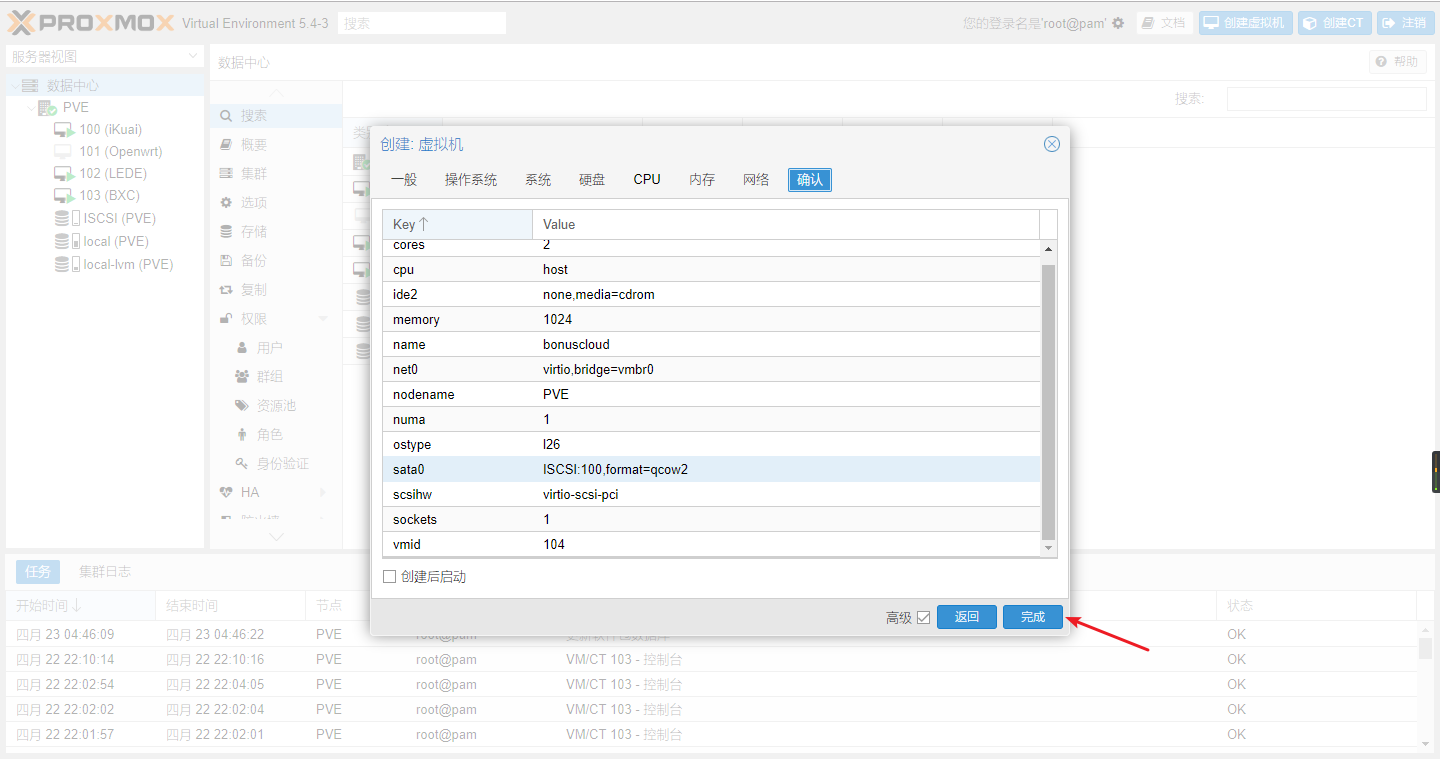Screen dimensions: 1440x759
Task: Show the 集群日志 cluster log tab
Action: (x=105, y=572)
